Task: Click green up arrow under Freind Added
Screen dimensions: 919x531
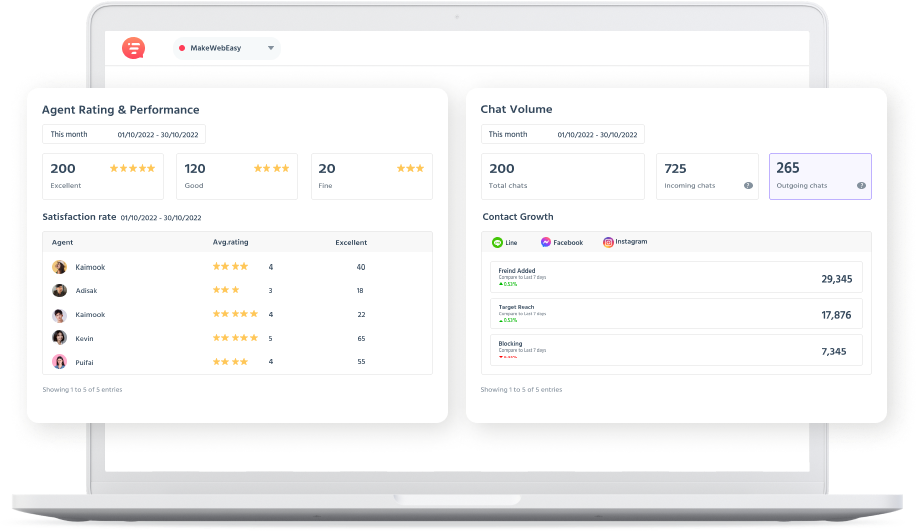Action: pyautogui.click(x=501, y=284)
